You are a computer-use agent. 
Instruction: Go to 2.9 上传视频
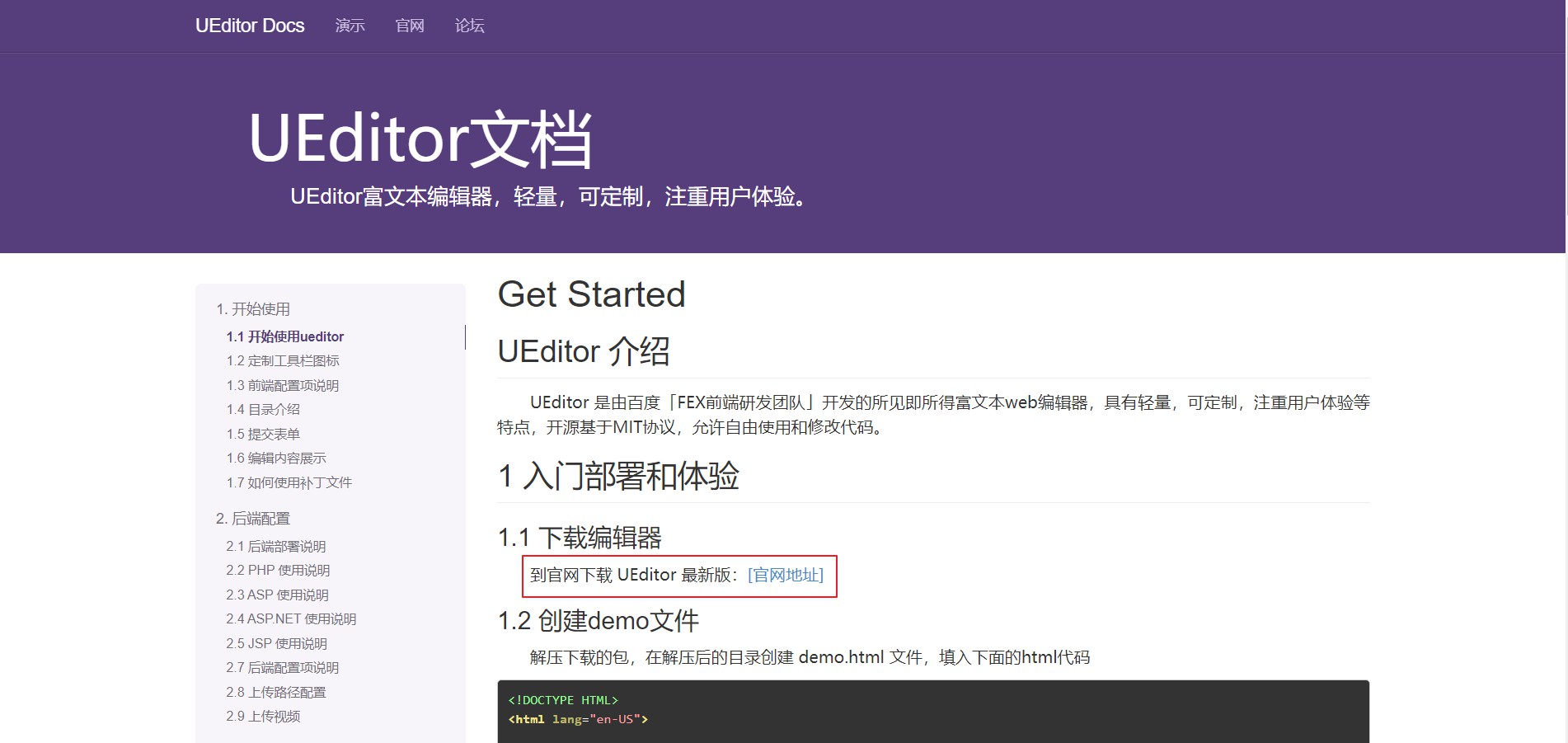263,716
